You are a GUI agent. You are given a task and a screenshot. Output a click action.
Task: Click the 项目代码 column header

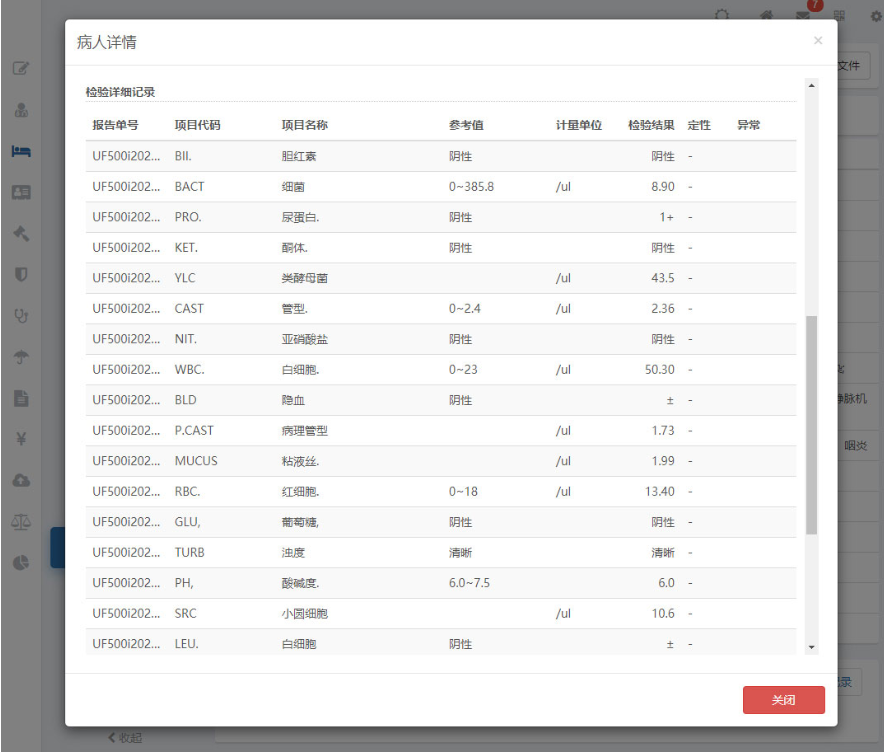coord(197,125)
